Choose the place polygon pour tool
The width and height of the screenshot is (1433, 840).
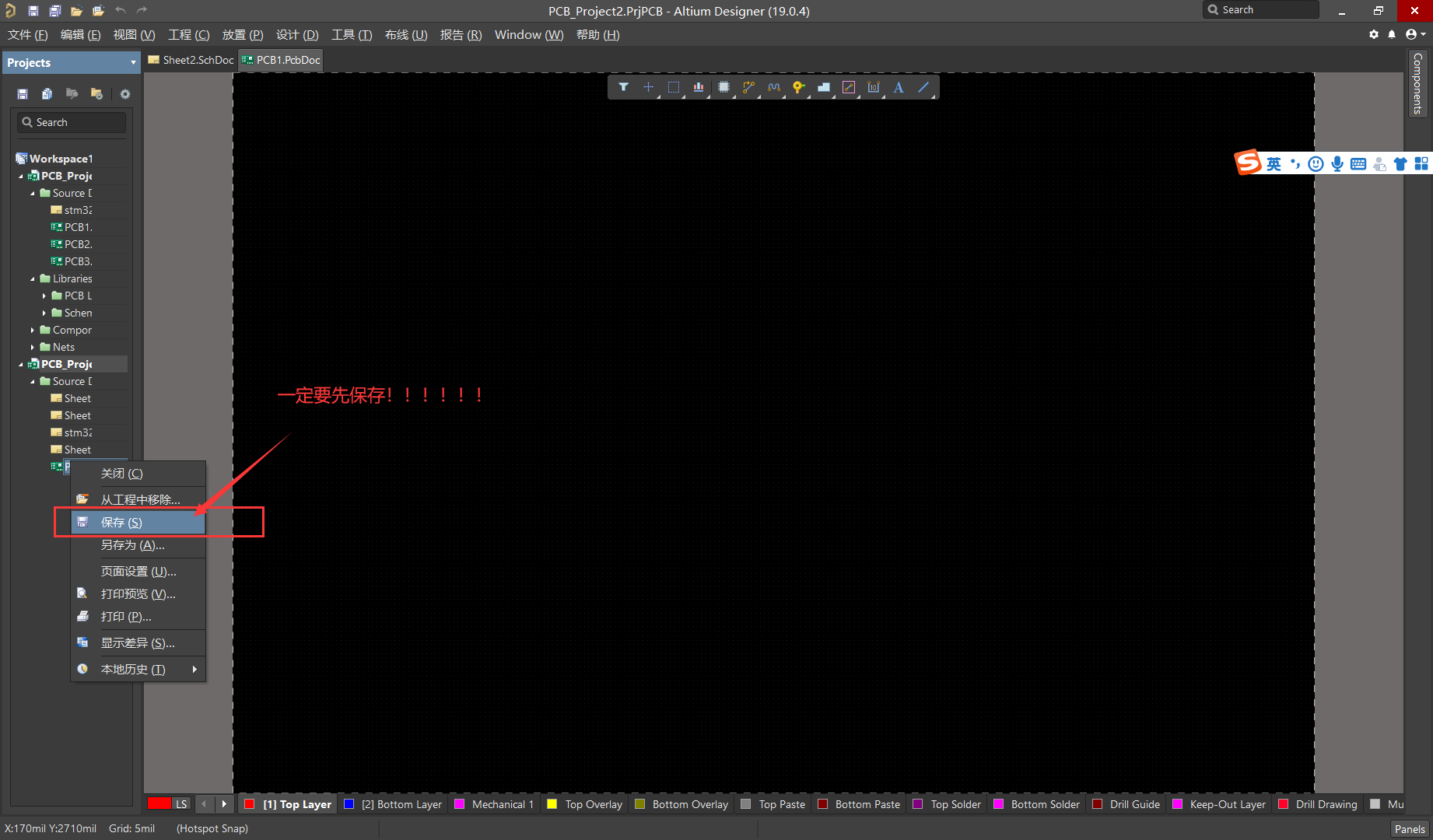(824, 87)
